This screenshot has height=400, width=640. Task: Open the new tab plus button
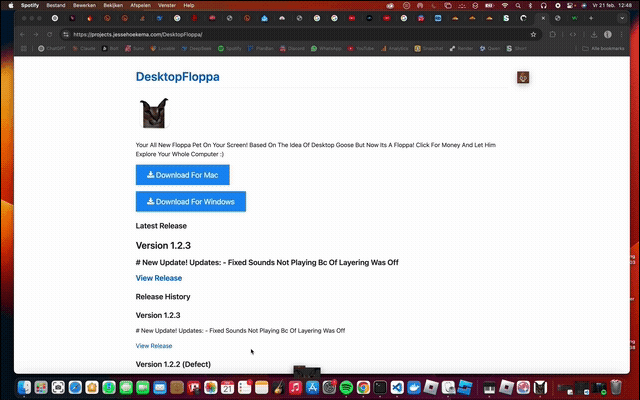tap(591, 18)
